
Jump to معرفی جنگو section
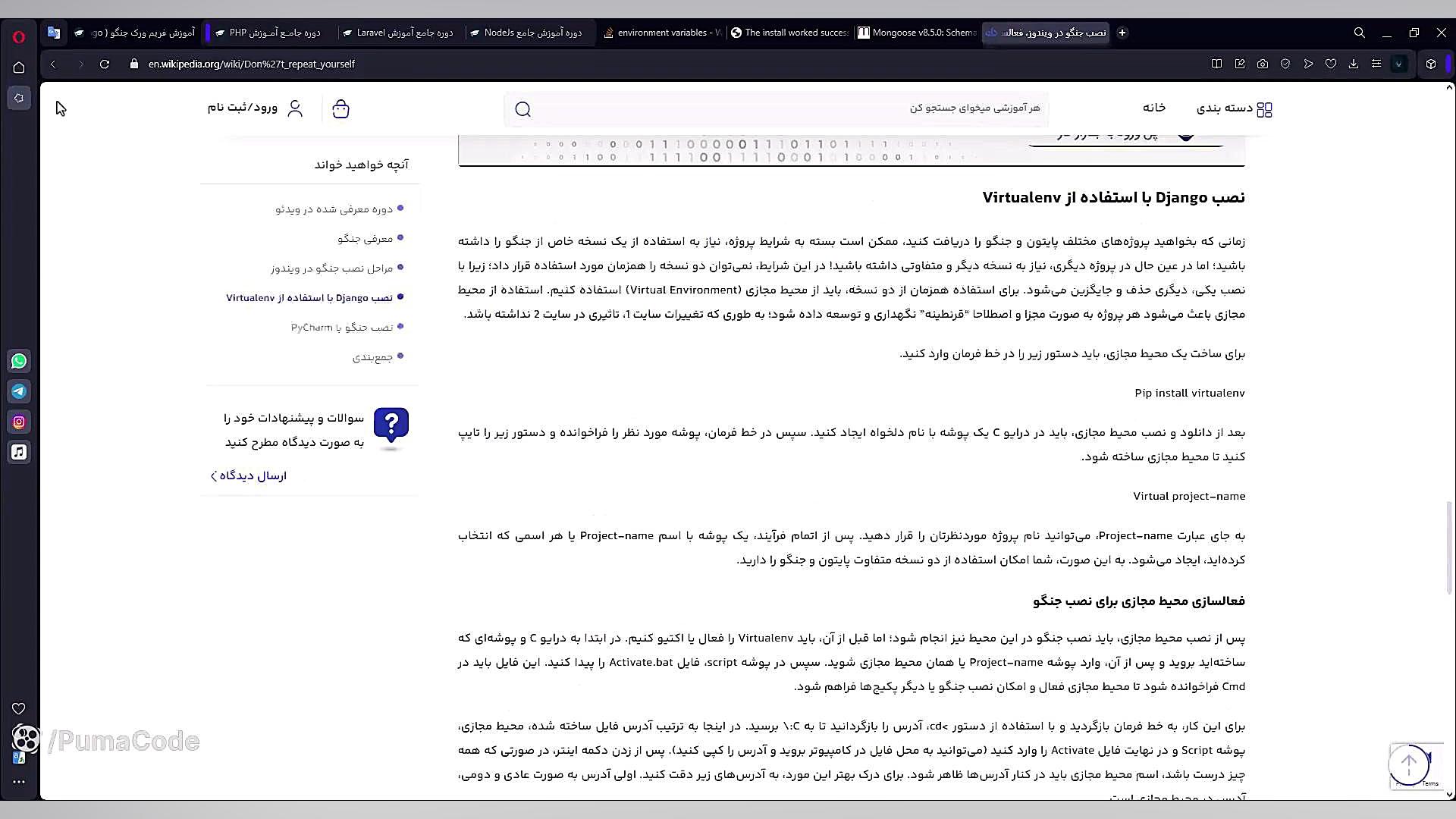pyautogui.click(x=365, y=238)
